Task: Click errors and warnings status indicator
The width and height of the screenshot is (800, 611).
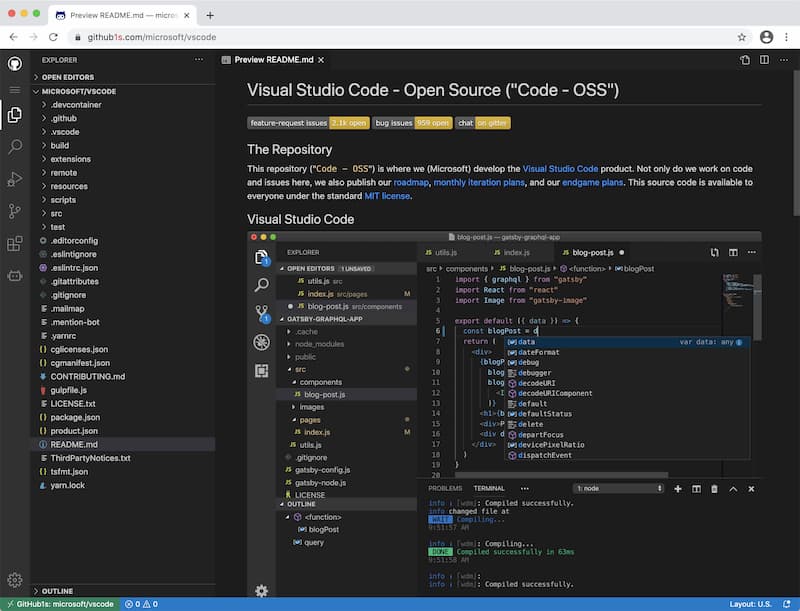Action: coord(141,604)
